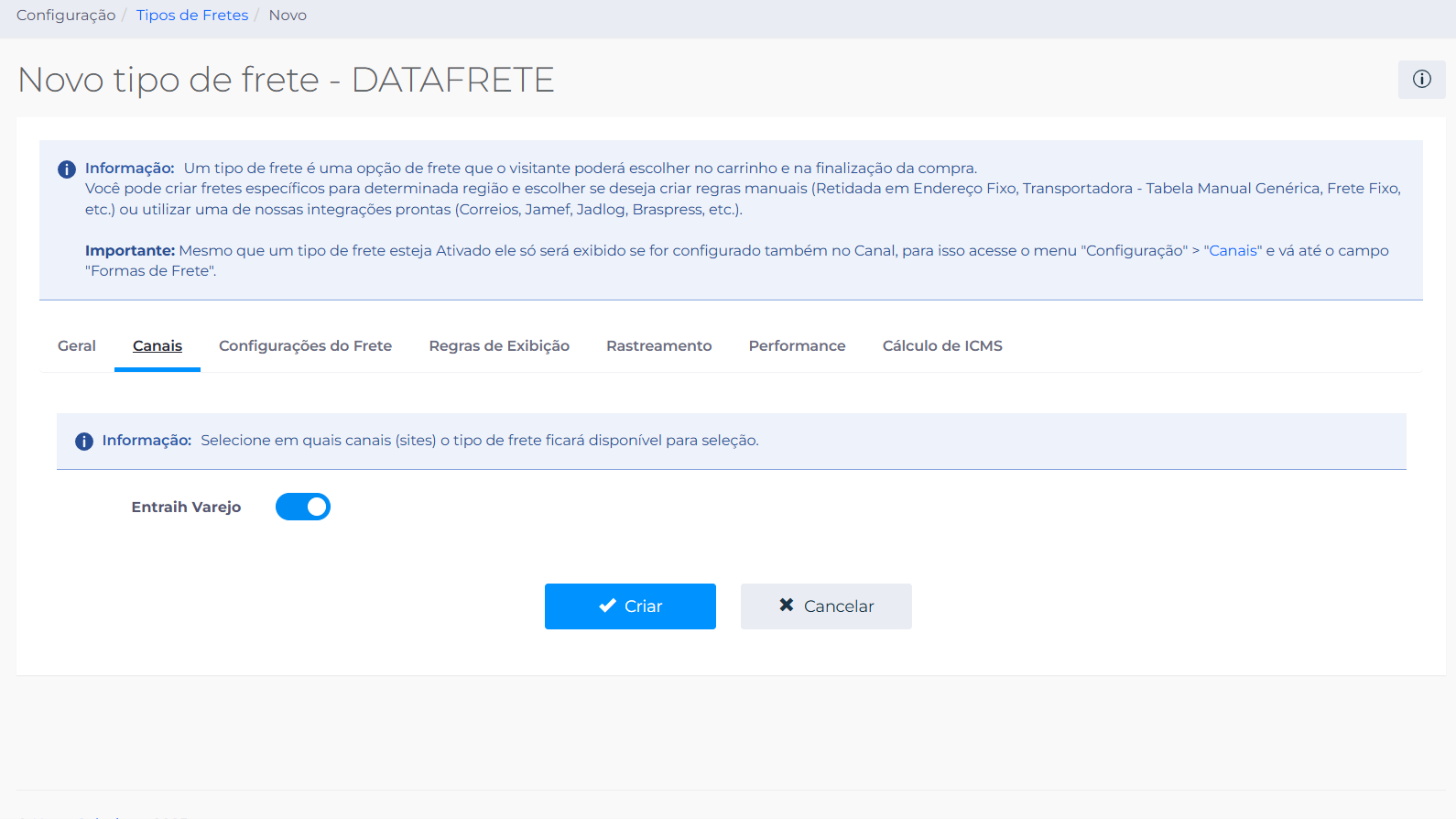Click the Importante: bold text

130,251
